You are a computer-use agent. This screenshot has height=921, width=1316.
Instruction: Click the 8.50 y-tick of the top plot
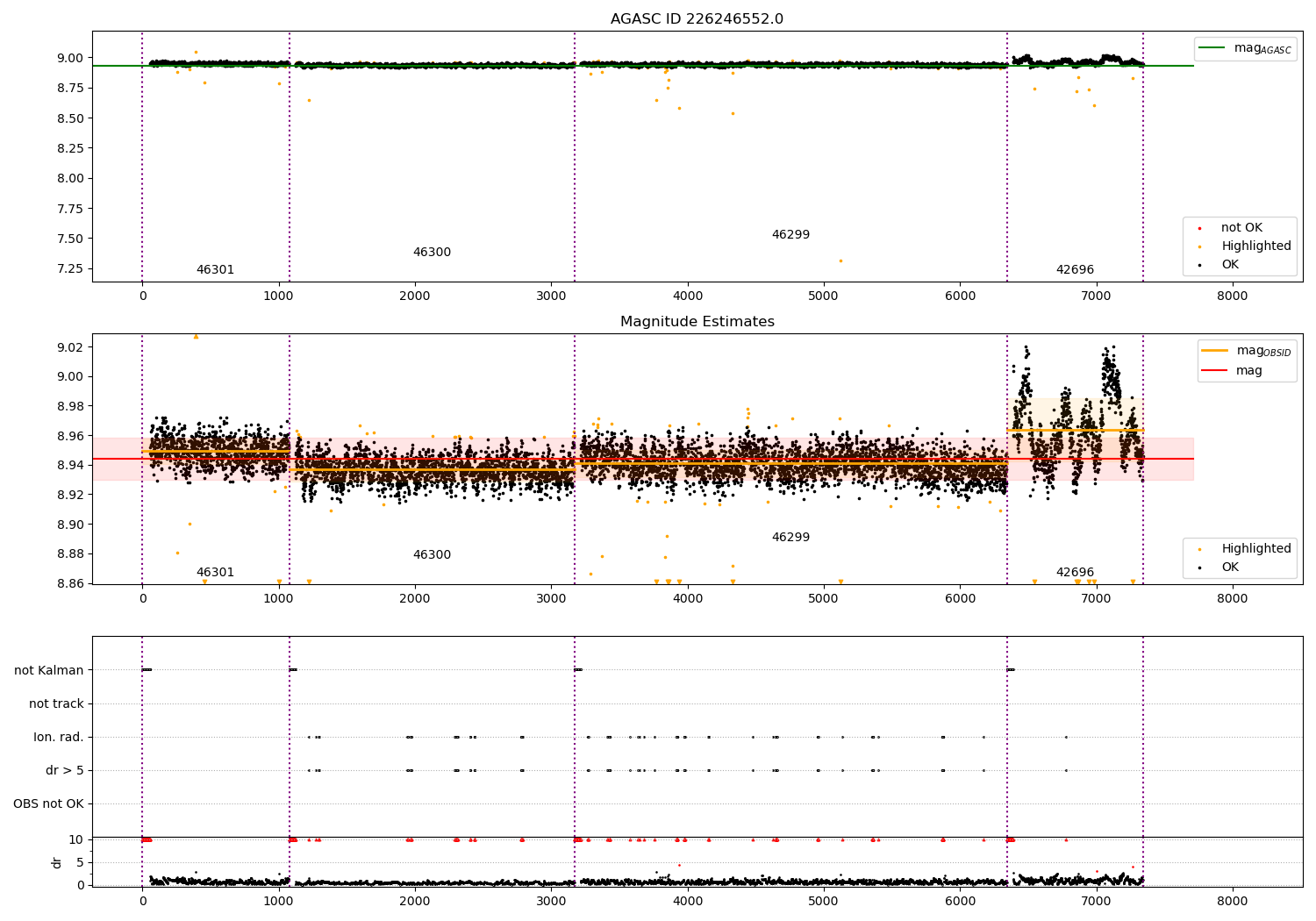pyautogui.click(x=70, y=118)
